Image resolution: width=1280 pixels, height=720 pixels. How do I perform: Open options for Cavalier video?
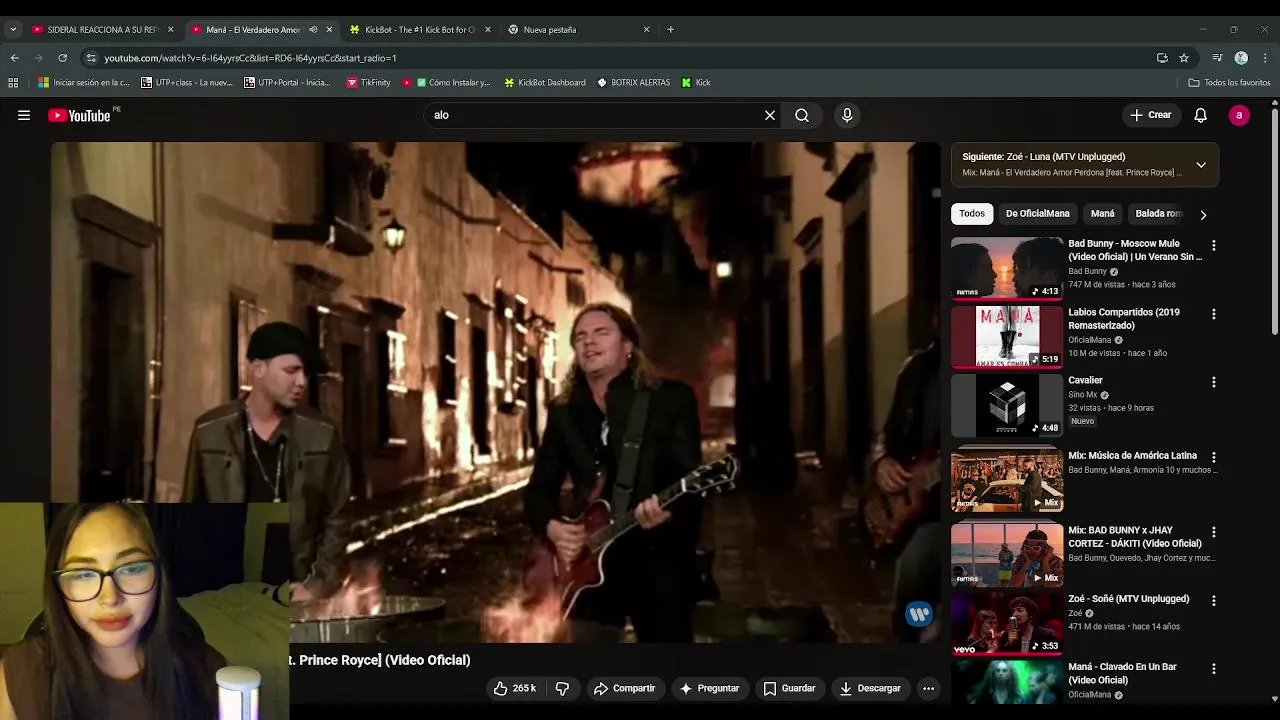tap(1214, 382)
